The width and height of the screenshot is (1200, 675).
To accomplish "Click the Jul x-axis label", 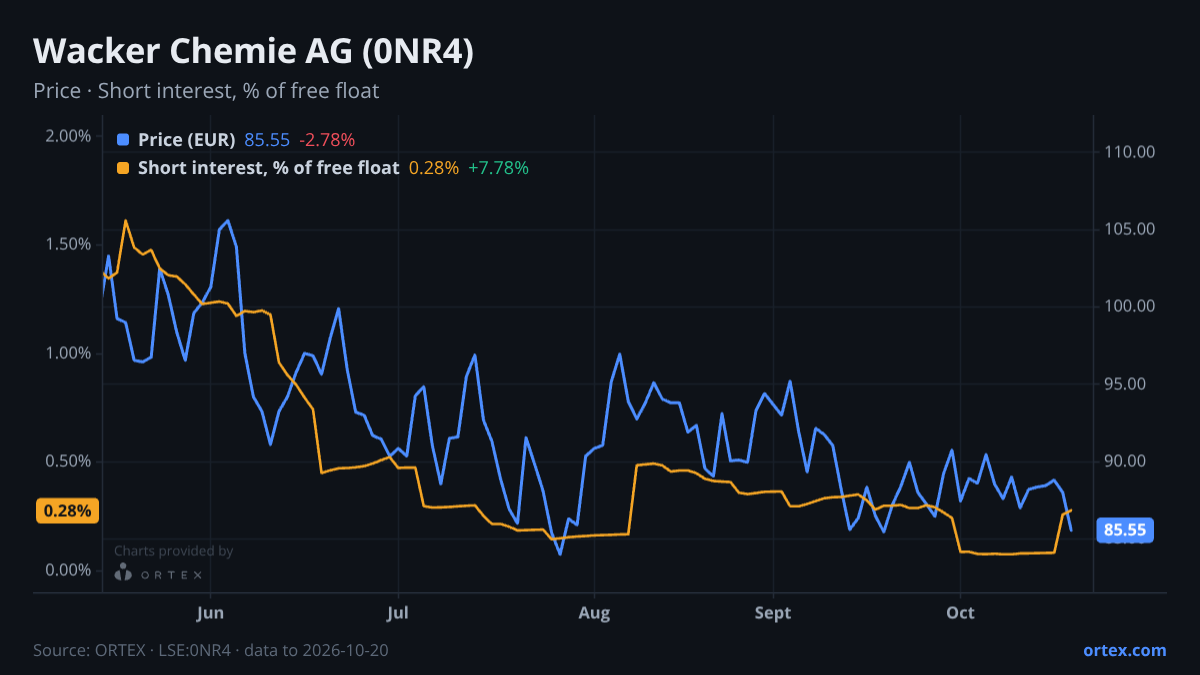I will coord(398,612).
